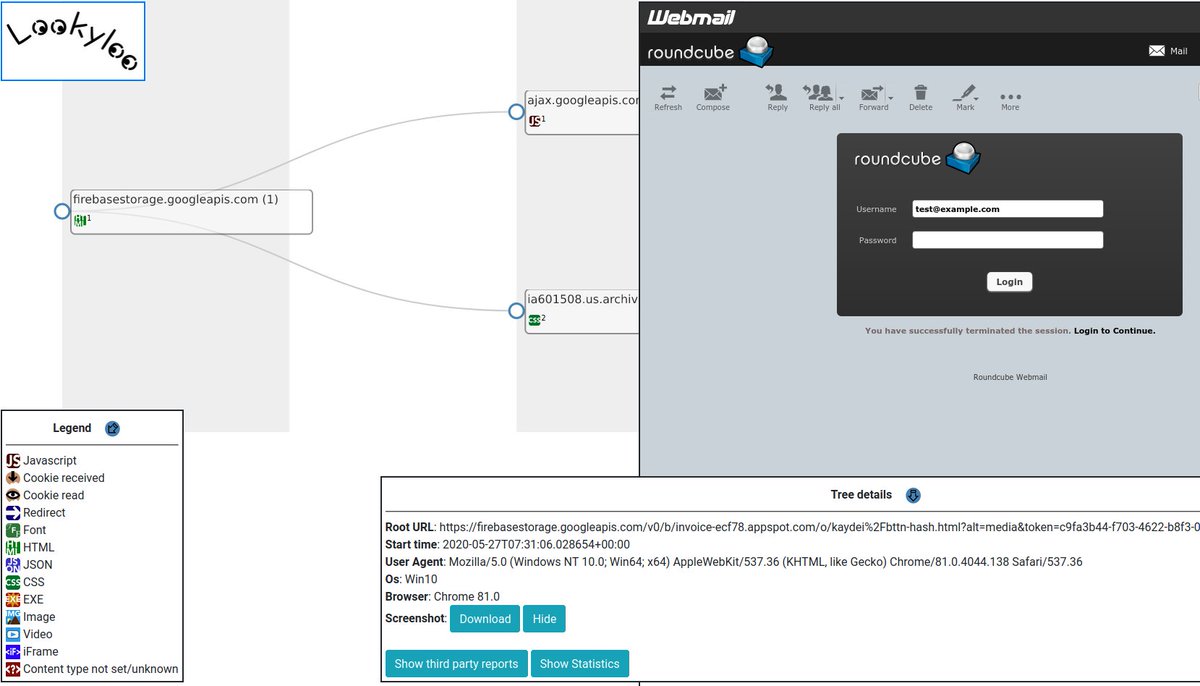Click the firebasestorage.googleapis.com (1) node label

click(175, 199)
